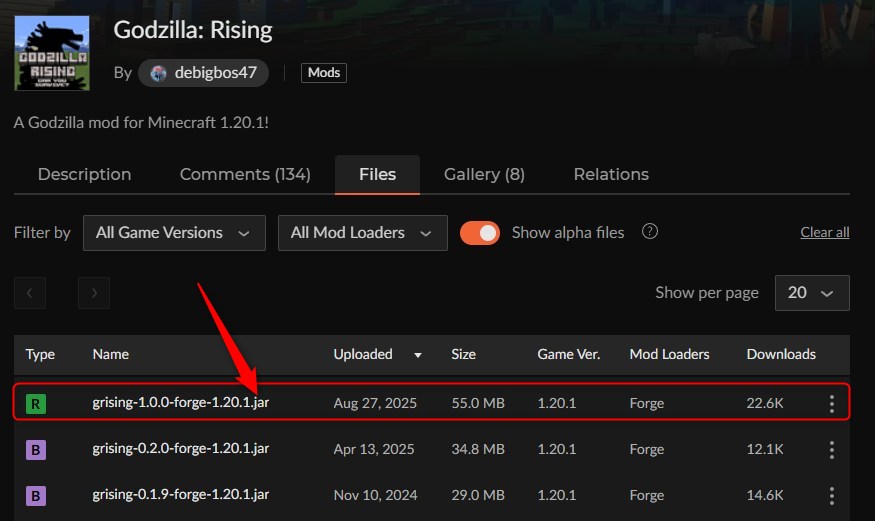Go to next page arrow
Image resolution: width=875 pixels, height=521 pixels.
94,293
